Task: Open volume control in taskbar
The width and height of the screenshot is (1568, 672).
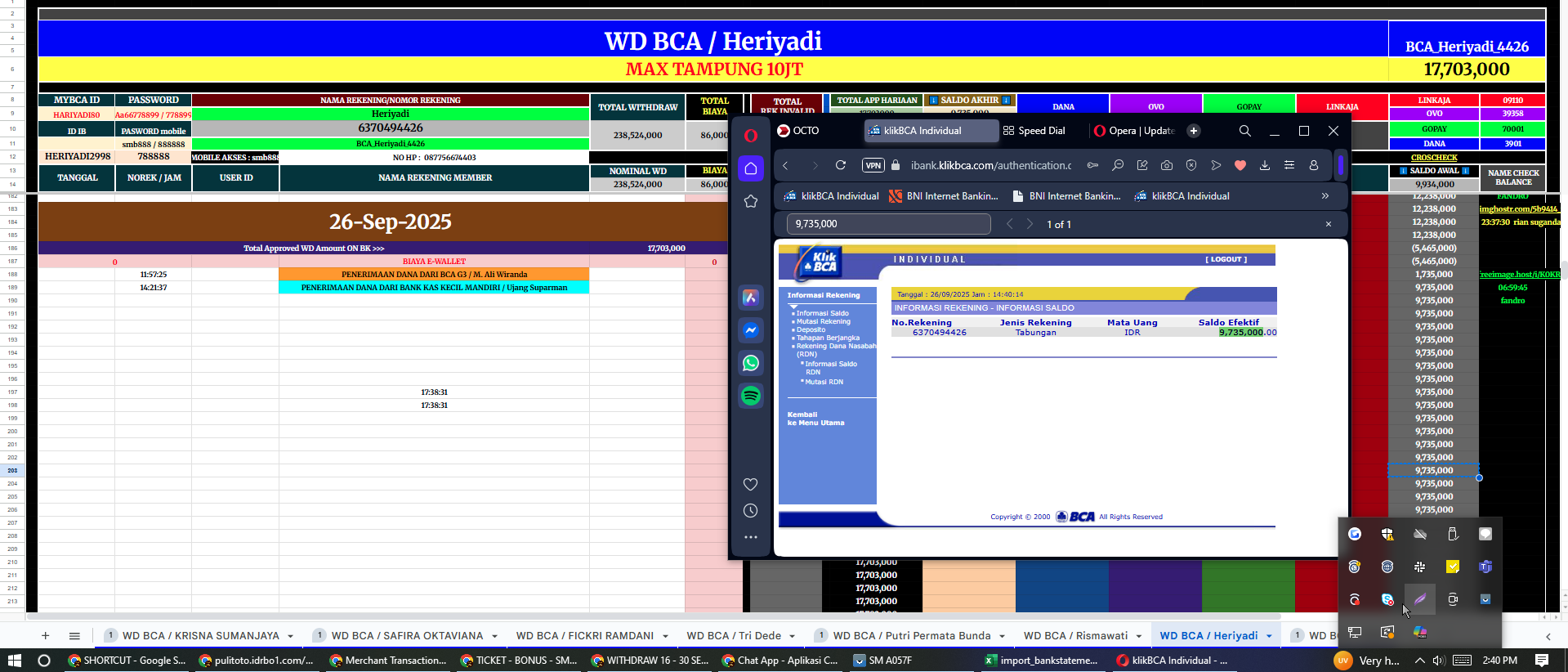Action: (x=1439, y=661)
